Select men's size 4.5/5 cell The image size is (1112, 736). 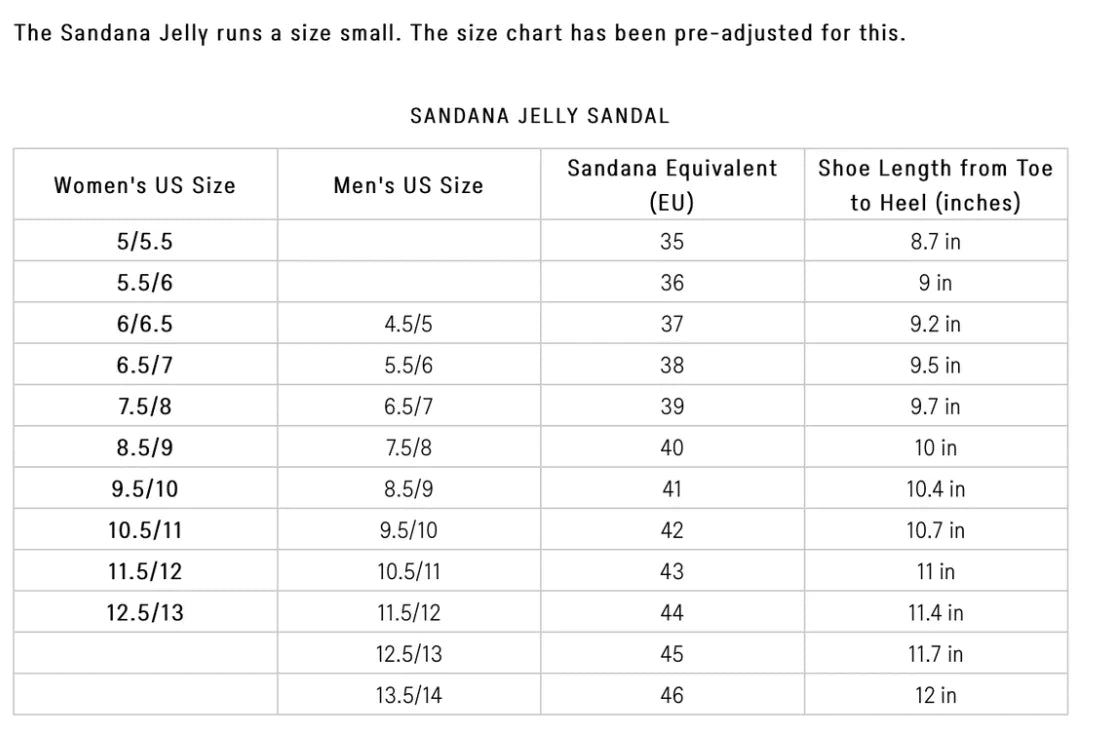tap(408, 324)
